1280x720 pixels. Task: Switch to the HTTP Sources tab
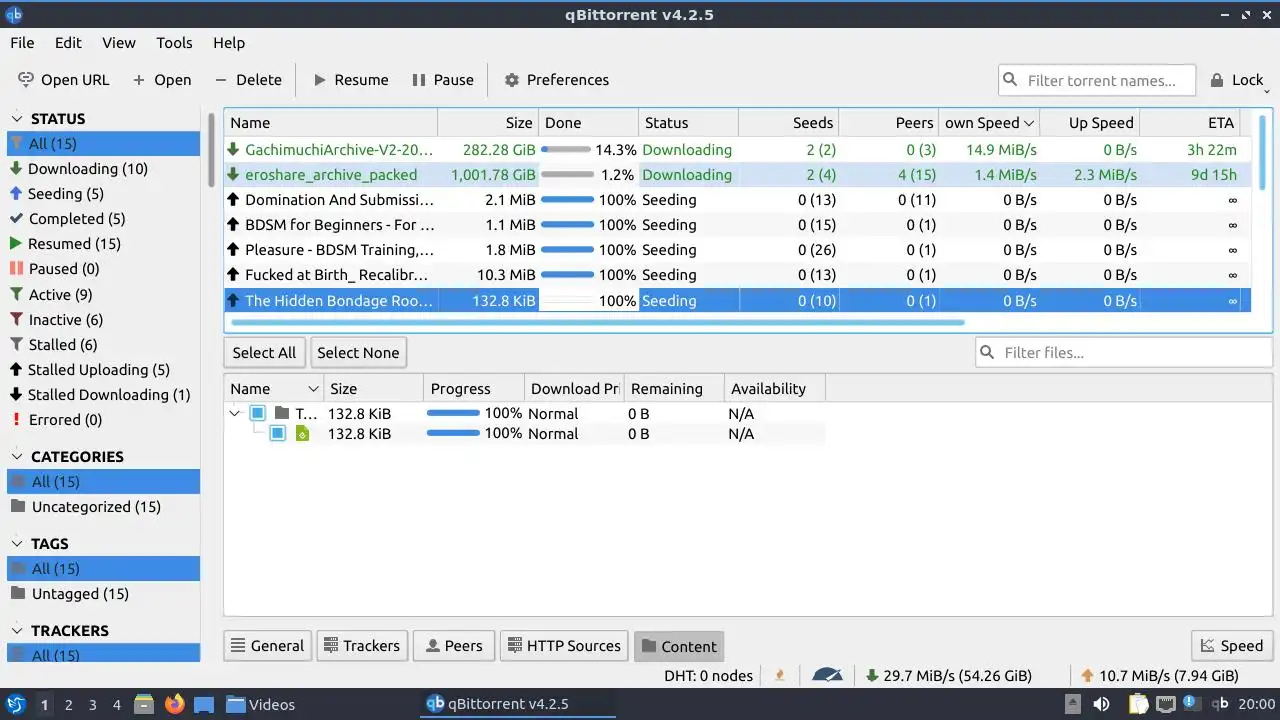pyautogui.click(x=564, y=646)
